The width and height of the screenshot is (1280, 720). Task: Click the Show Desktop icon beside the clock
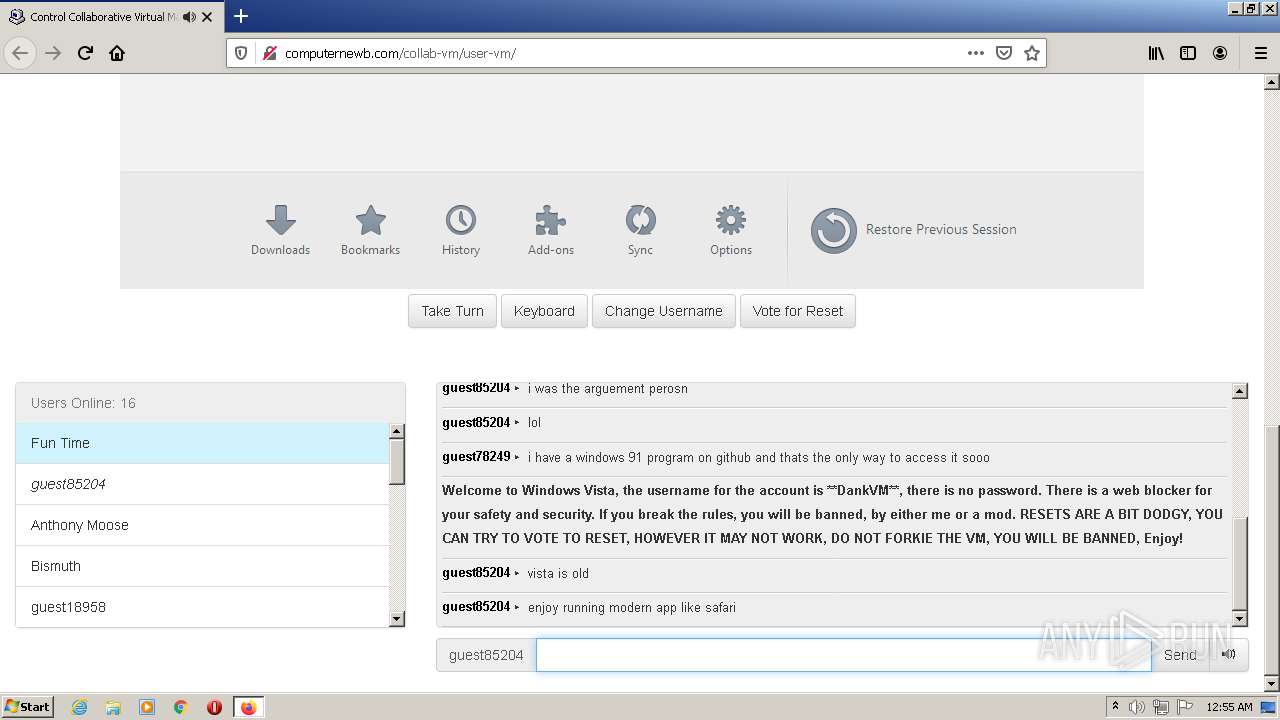tap(1268, 707)
